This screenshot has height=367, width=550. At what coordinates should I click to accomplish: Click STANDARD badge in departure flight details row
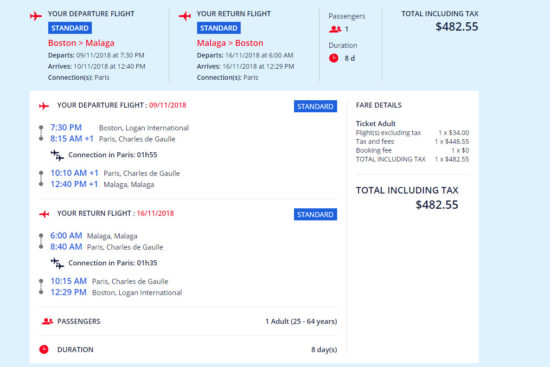315,106
